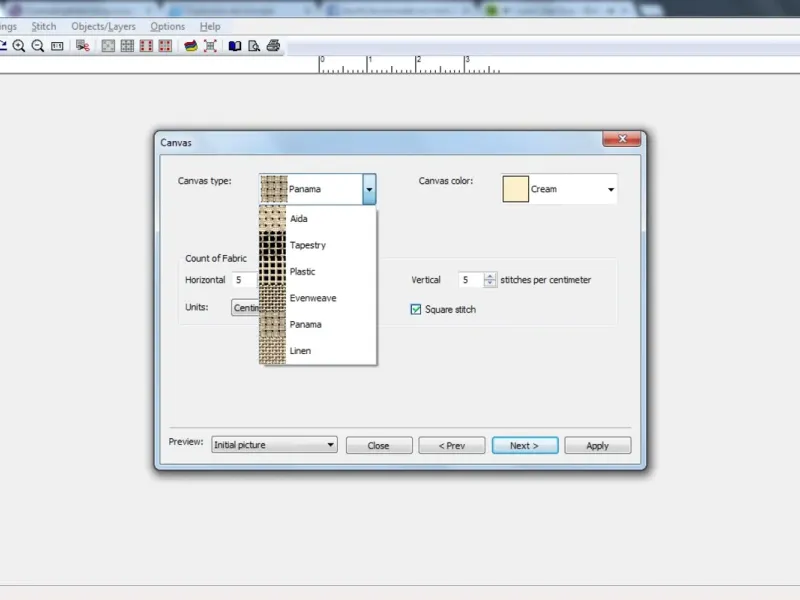Select Tapestry from canvas type list

pyautogui.click(x=318, y=245)
